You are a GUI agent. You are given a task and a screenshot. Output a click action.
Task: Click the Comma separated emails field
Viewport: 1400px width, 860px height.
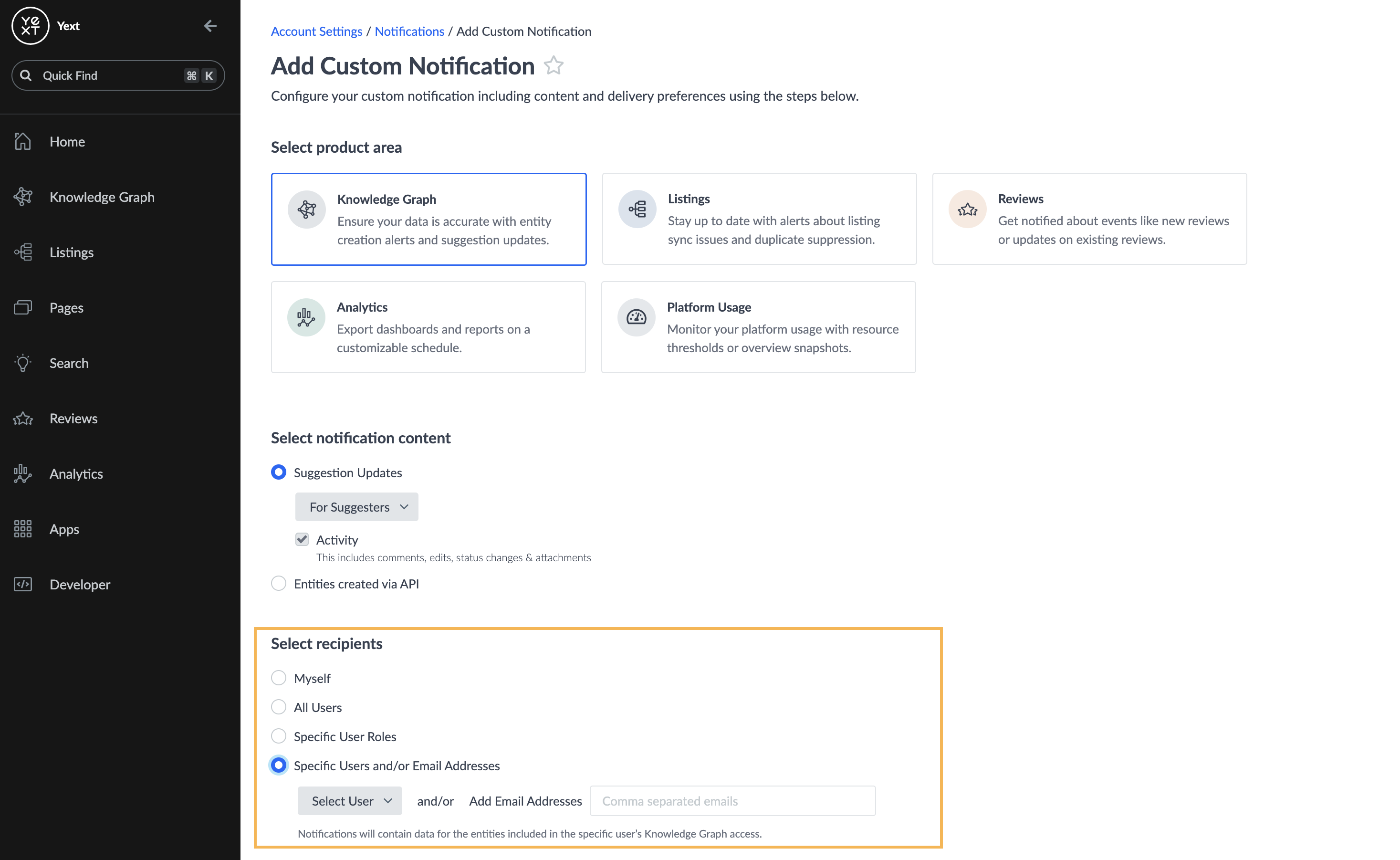pyautogui.click(x=732, y=801)
